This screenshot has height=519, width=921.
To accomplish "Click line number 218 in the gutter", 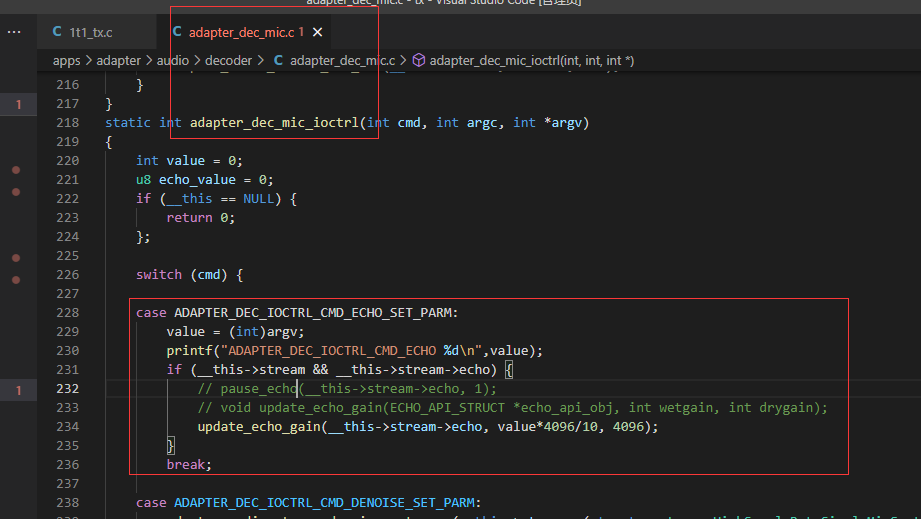I will click(68, 123).
